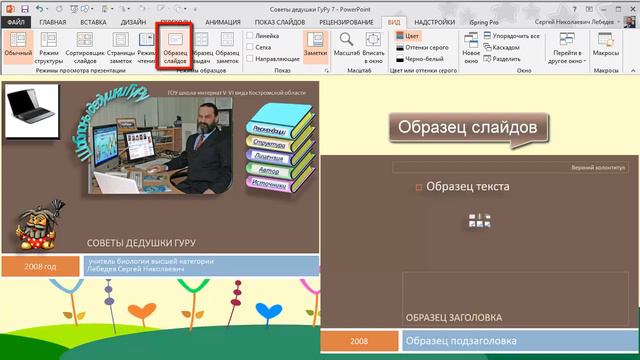This screenshot has width=640, height=360.
Task: Switch to the ПОКАЗ СЛАЙДОВ tab
Action: point(280,22)
